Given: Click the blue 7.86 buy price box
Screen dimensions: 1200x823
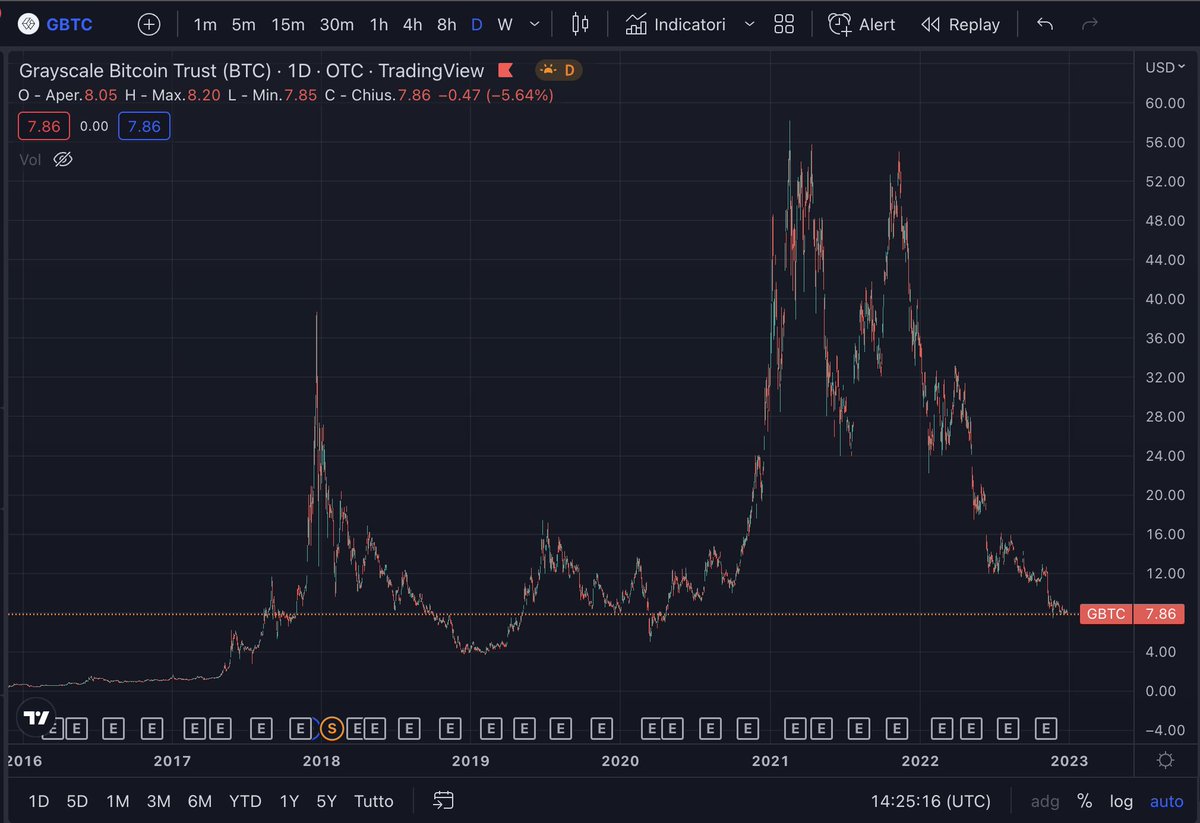Looking at the screenshot, I should click(x=144, y=126).
